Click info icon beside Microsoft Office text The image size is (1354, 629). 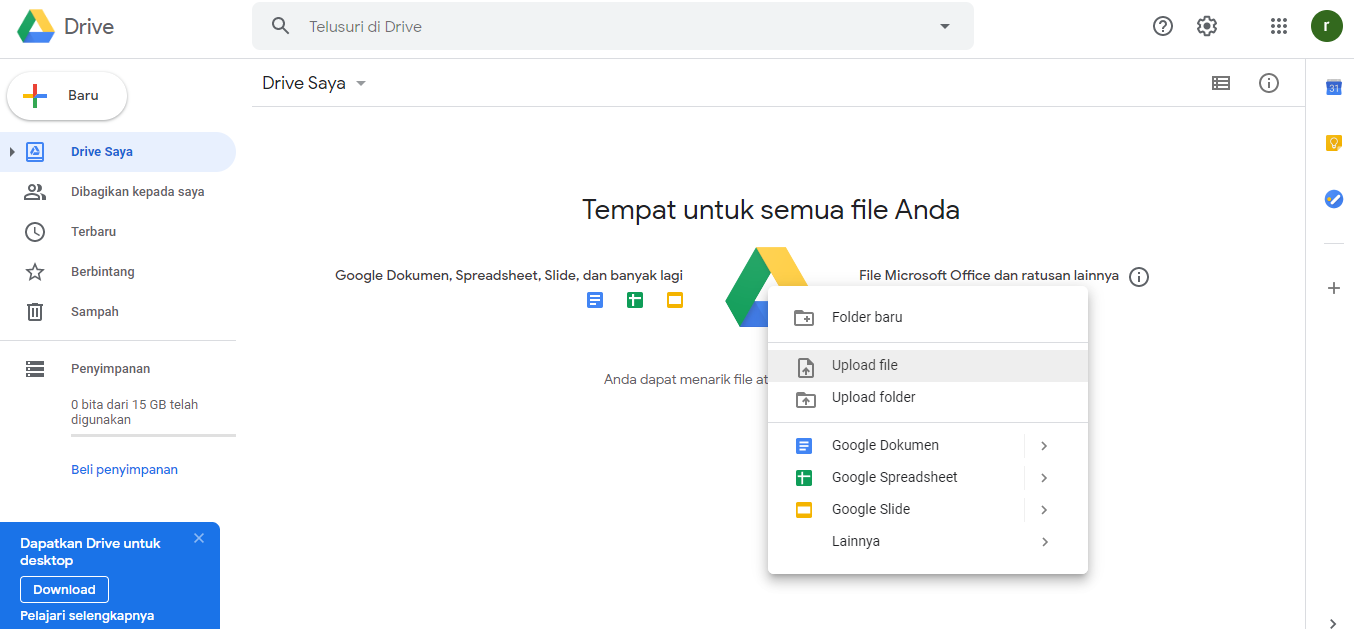[x=1139, y=277]
